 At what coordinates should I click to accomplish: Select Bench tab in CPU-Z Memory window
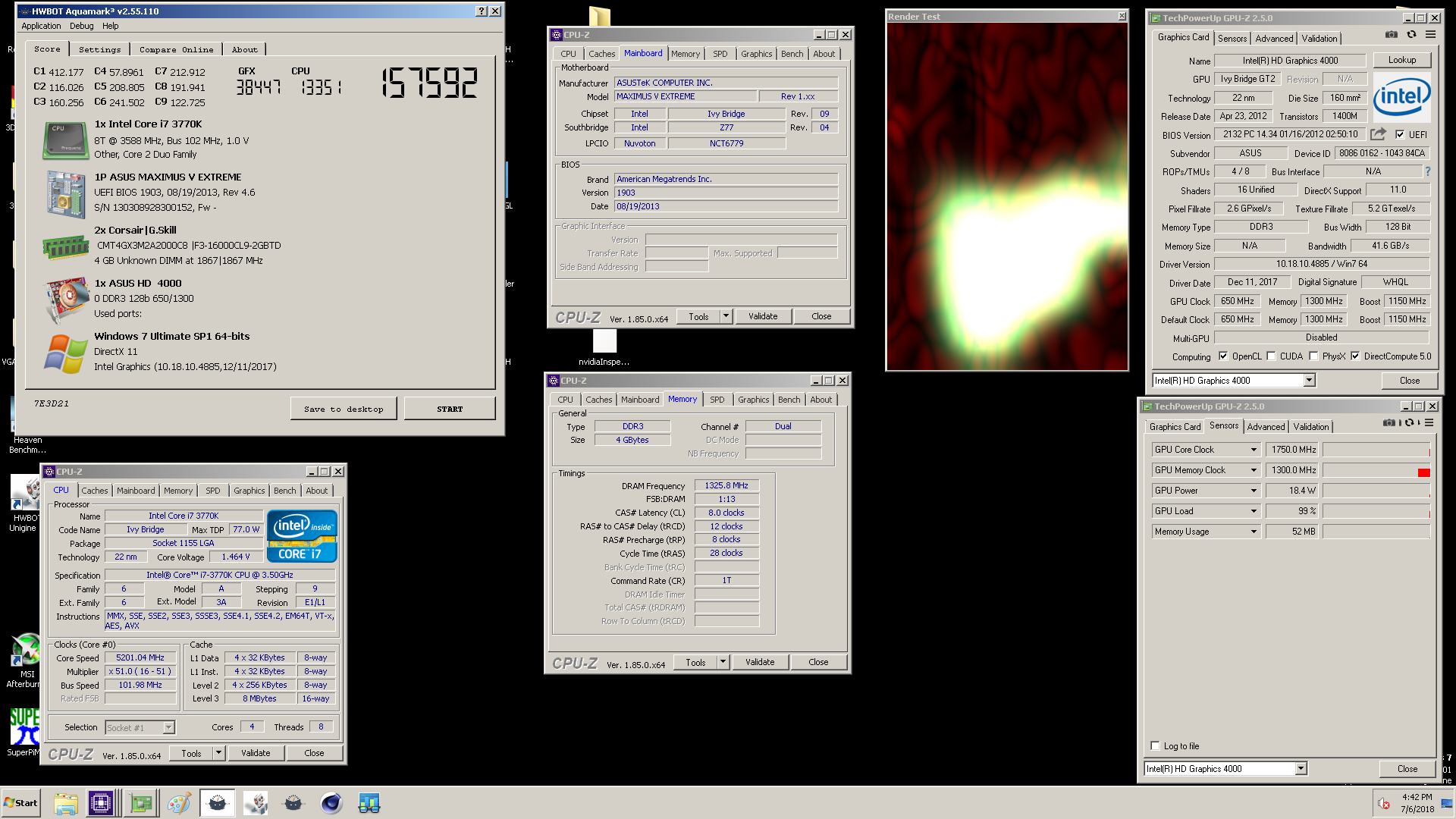click(789, 400)
